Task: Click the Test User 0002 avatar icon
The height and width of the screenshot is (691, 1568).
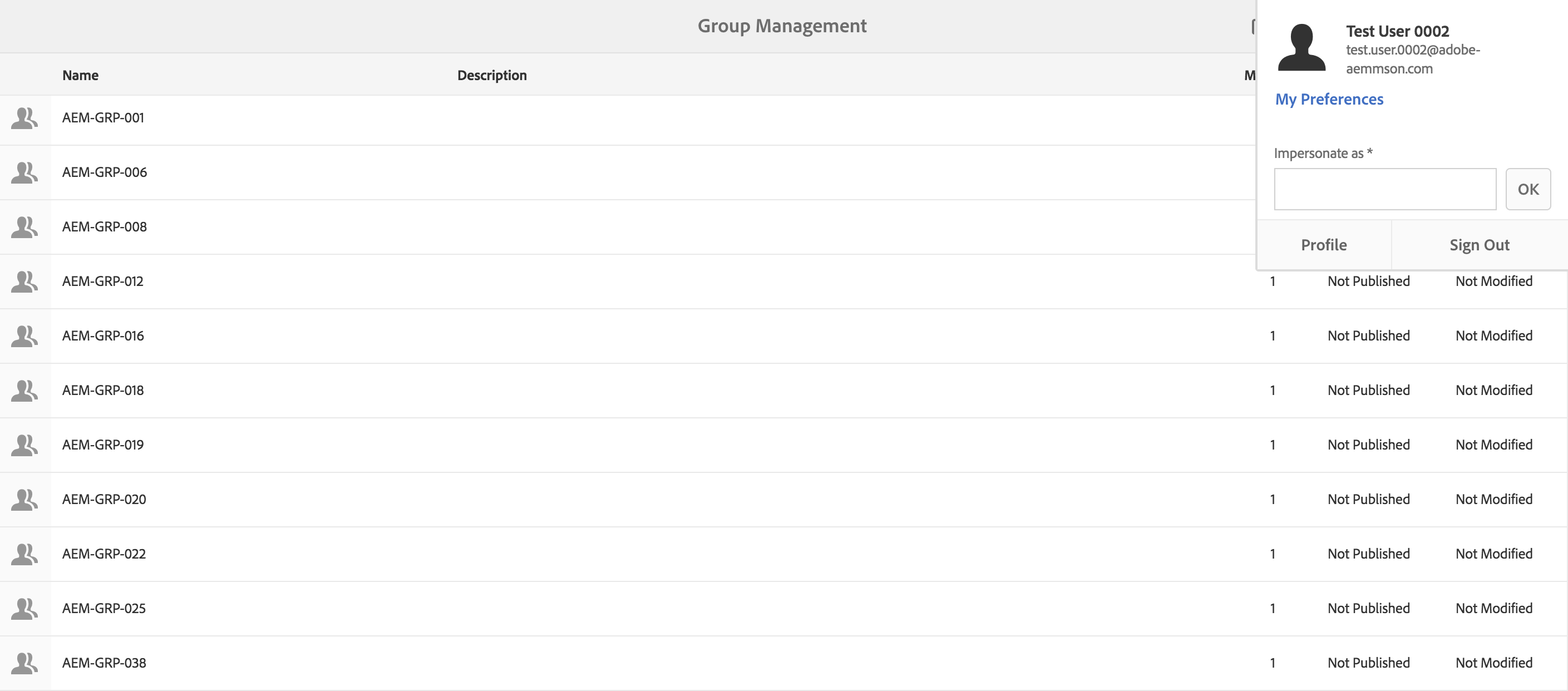Action: [1301, 47]
